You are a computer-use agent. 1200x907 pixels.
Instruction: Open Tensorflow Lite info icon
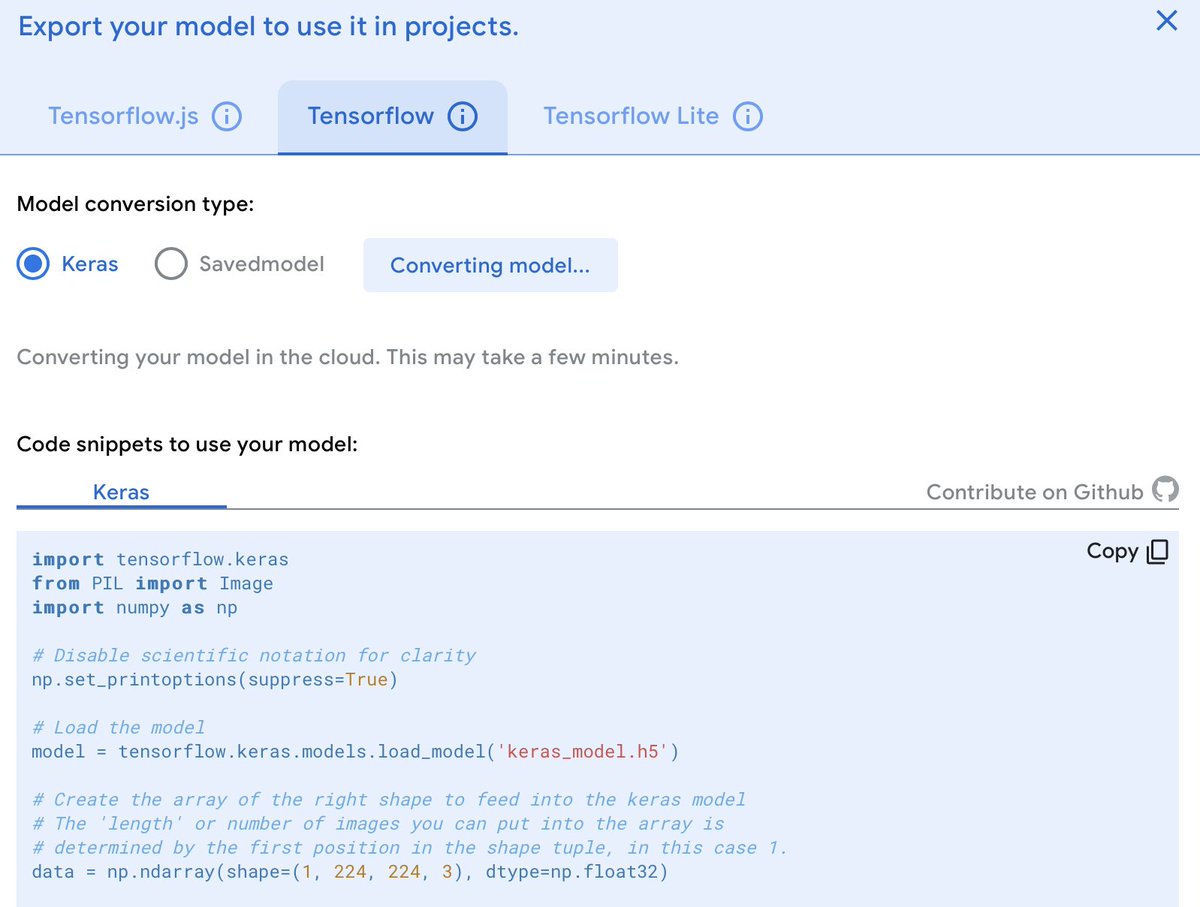[748, 117]
